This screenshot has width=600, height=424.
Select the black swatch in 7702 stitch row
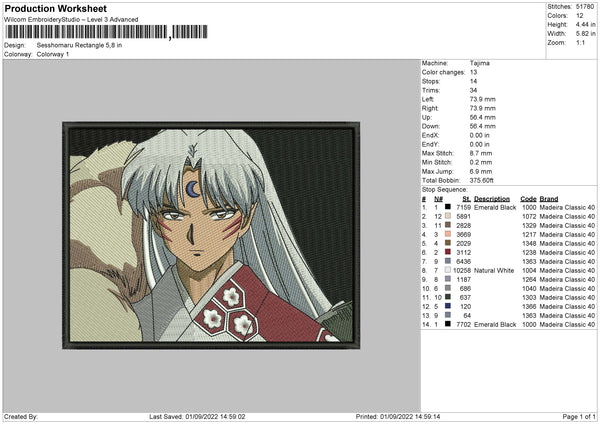448,324
